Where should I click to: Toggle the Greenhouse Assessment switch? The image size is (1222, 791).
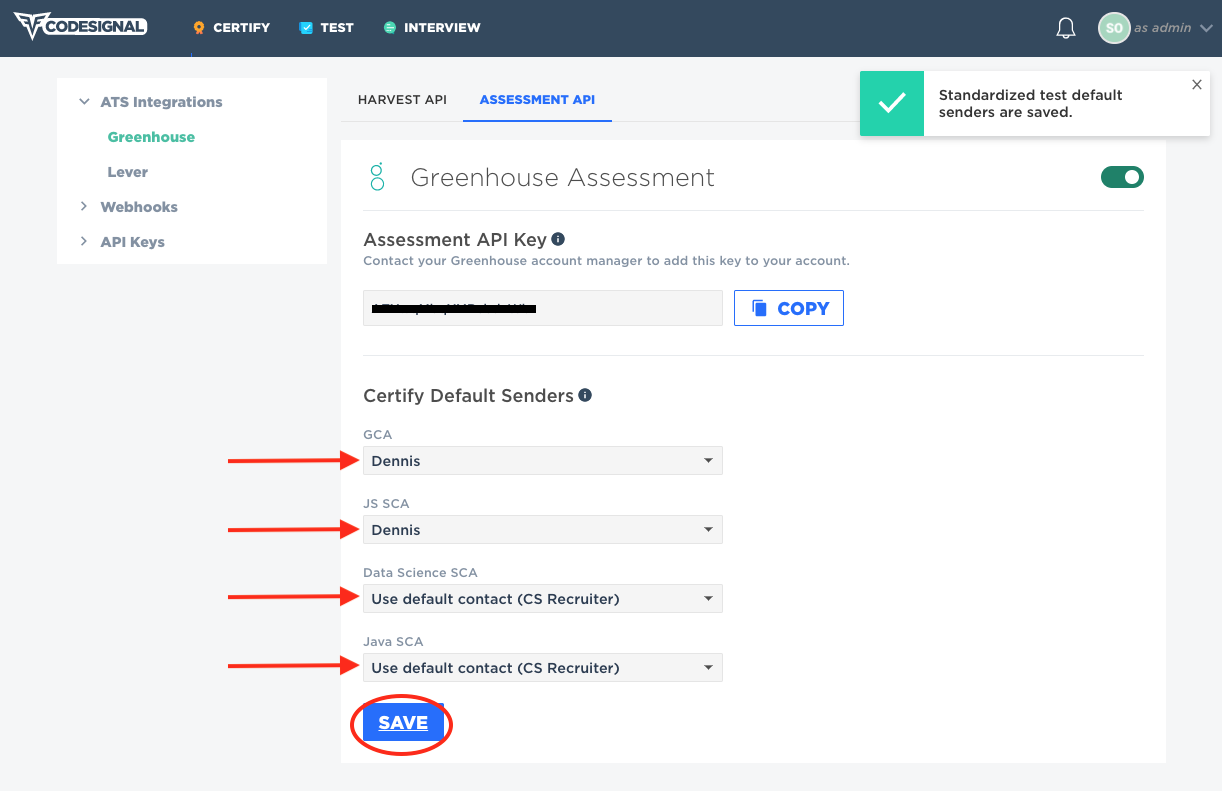(x=1122, y=177)
